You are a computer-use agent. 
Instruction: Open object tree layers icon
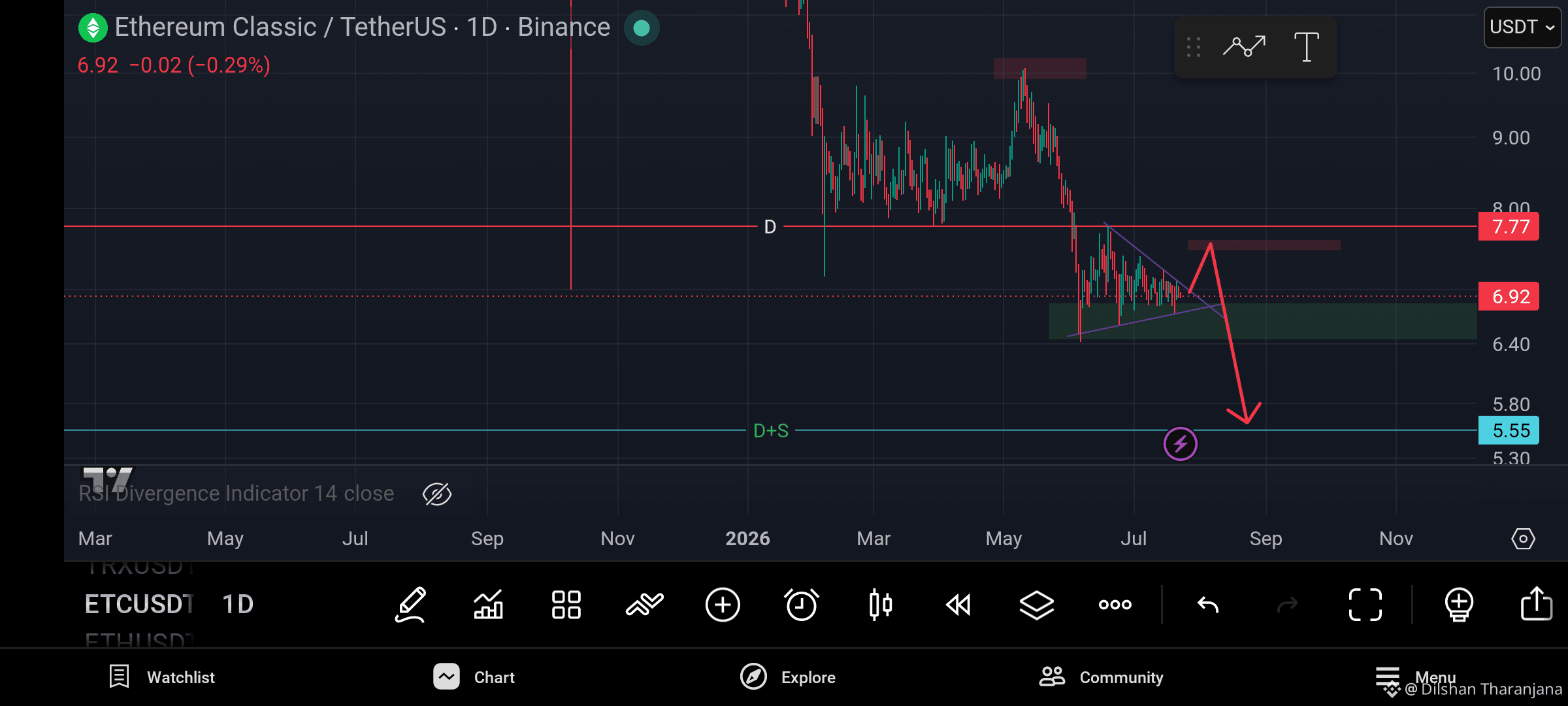pyautogui.click(x=1037, y=605)
